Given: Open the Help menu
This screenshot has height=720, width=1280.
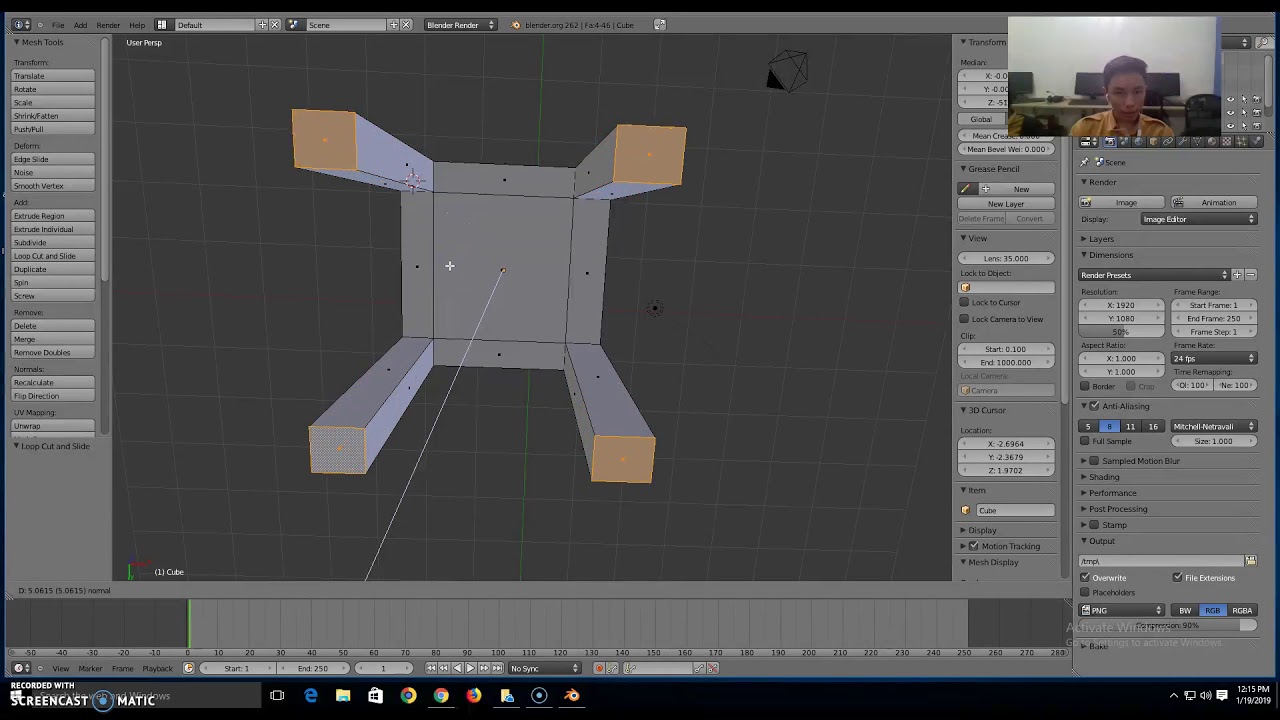Looking at the screenshot, I should 137,25.
